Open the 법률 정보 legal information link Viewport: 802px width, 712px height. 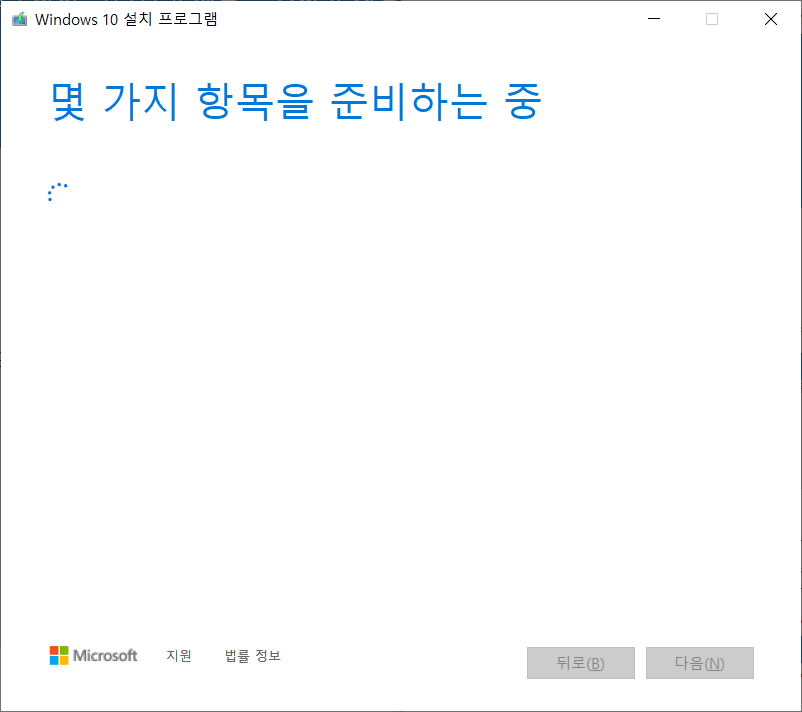tap(253, 656)
